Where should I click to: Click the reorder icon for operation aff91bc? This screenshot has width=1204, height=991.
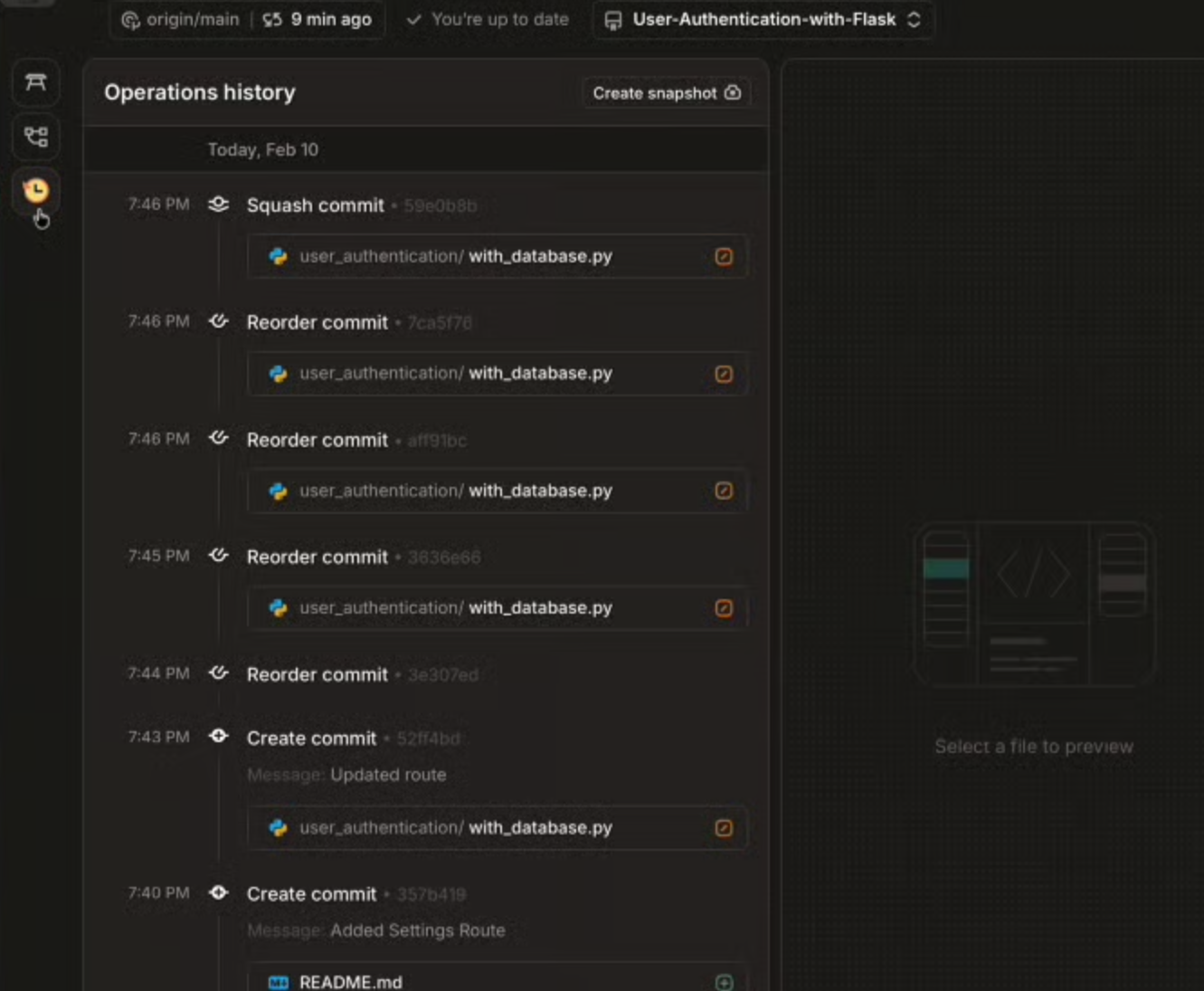[x=218, y=439]
